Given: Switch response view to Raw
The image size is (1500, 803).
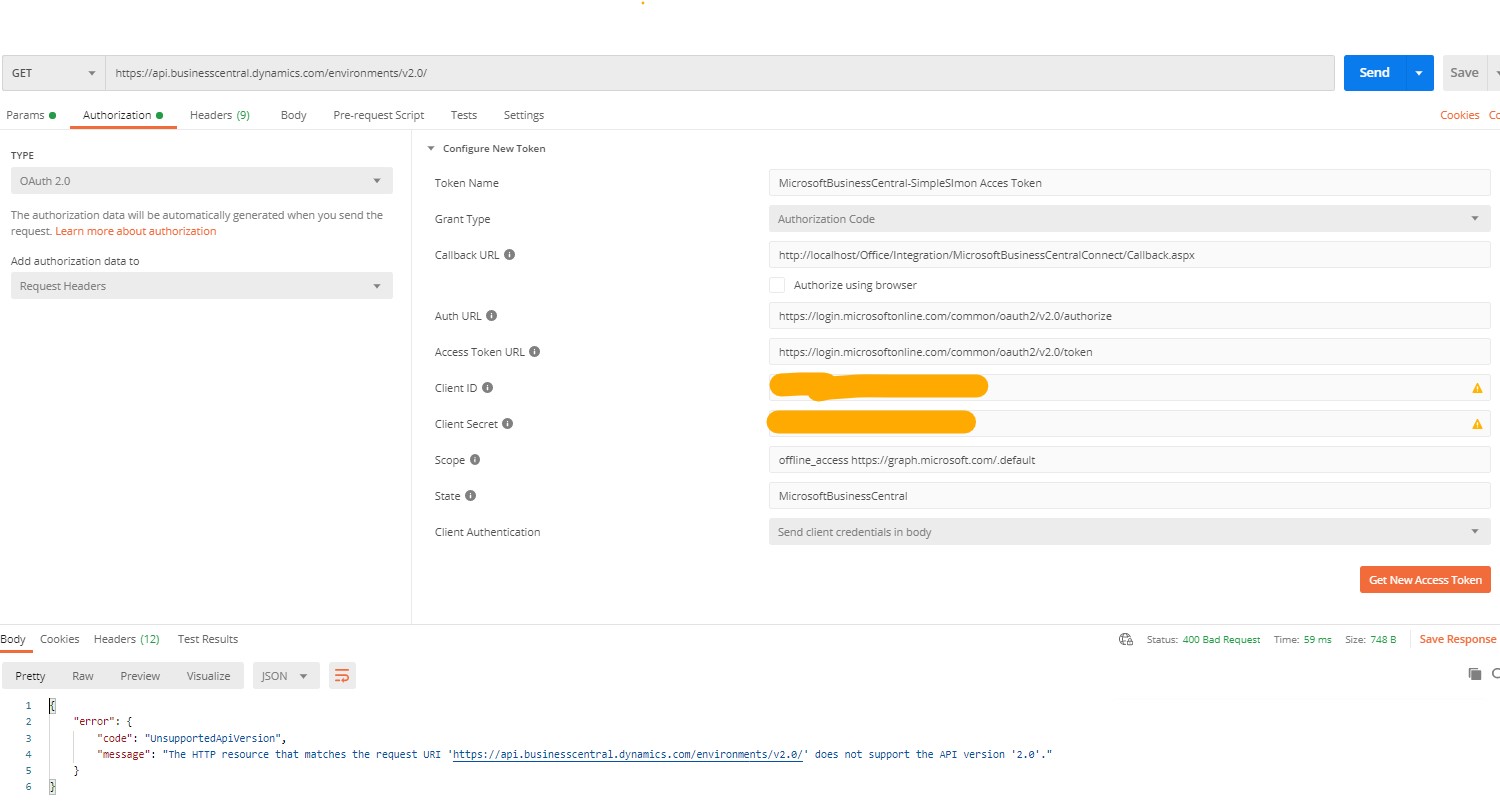Looking at the screenshot, I should [83, 676].
